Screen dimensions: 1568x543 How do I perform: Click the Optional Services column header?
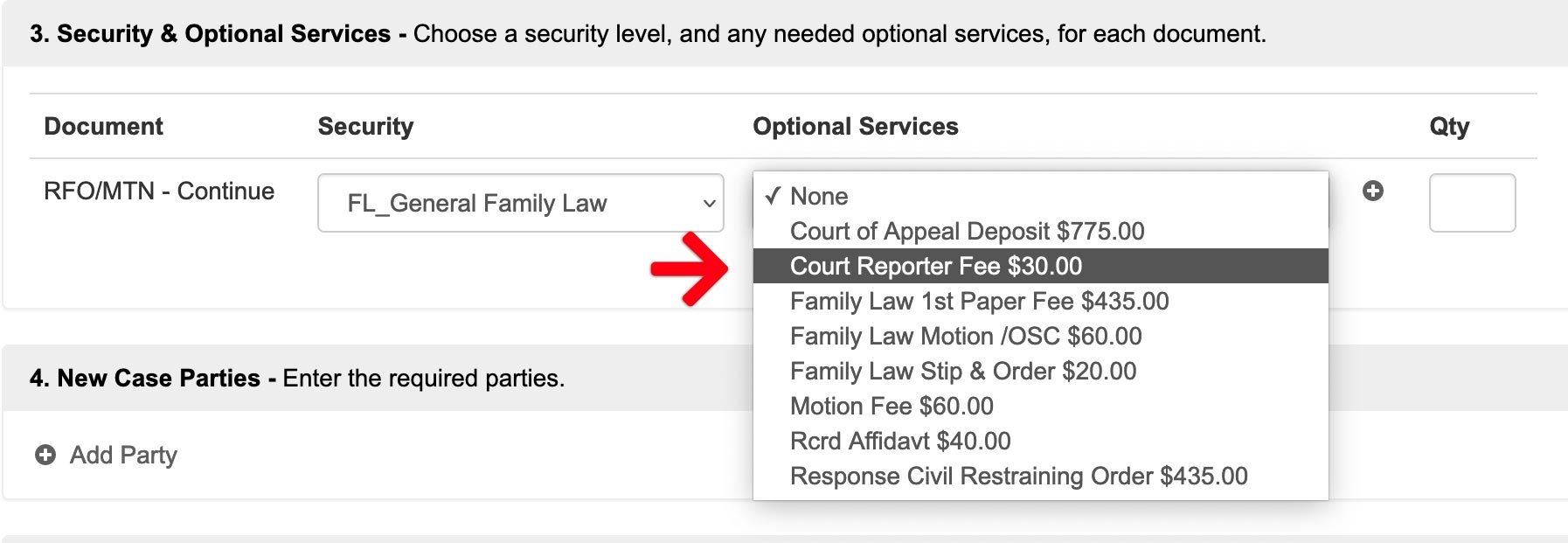click(856, 126)
